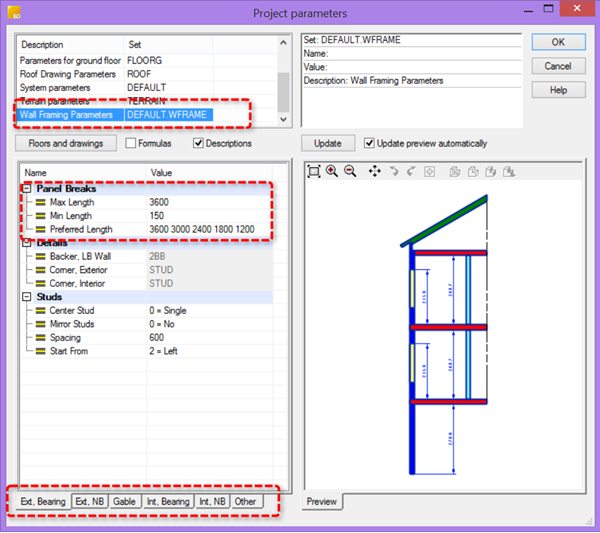
Task: Click the zoom out magnifier icon
Action: 350,171
